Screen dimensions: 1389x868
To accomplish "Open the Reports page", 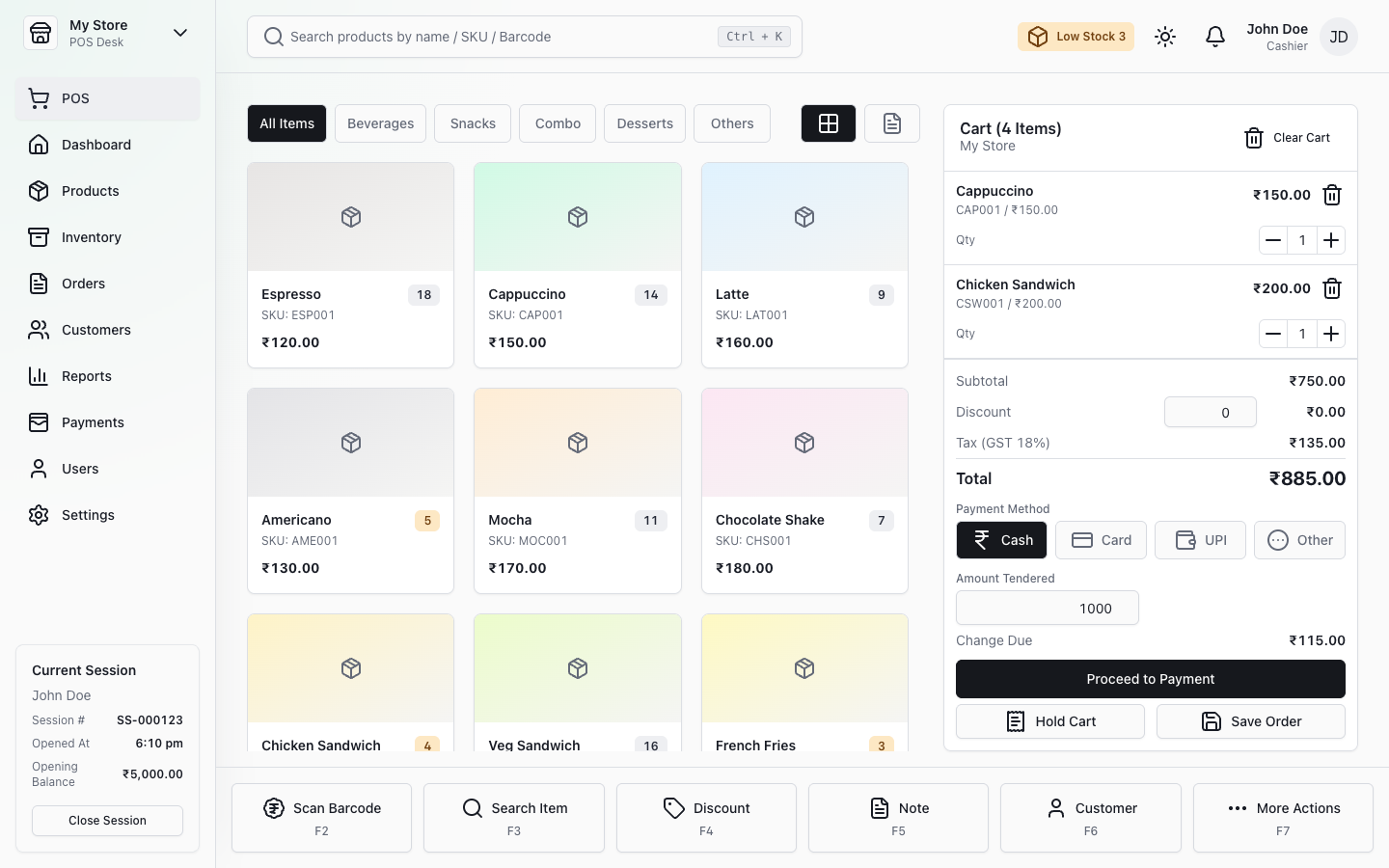I will tap(107, 376).
